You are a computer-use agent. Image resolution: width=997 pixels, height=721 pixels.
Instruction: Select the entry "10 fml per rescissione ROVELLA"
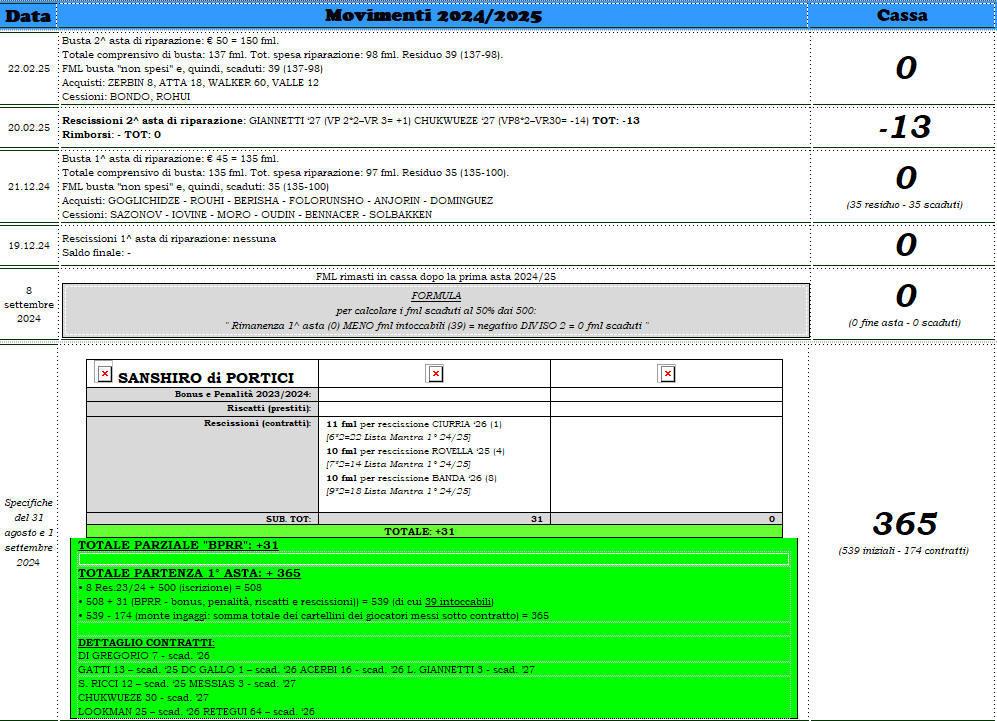click(x=415, y=451)
